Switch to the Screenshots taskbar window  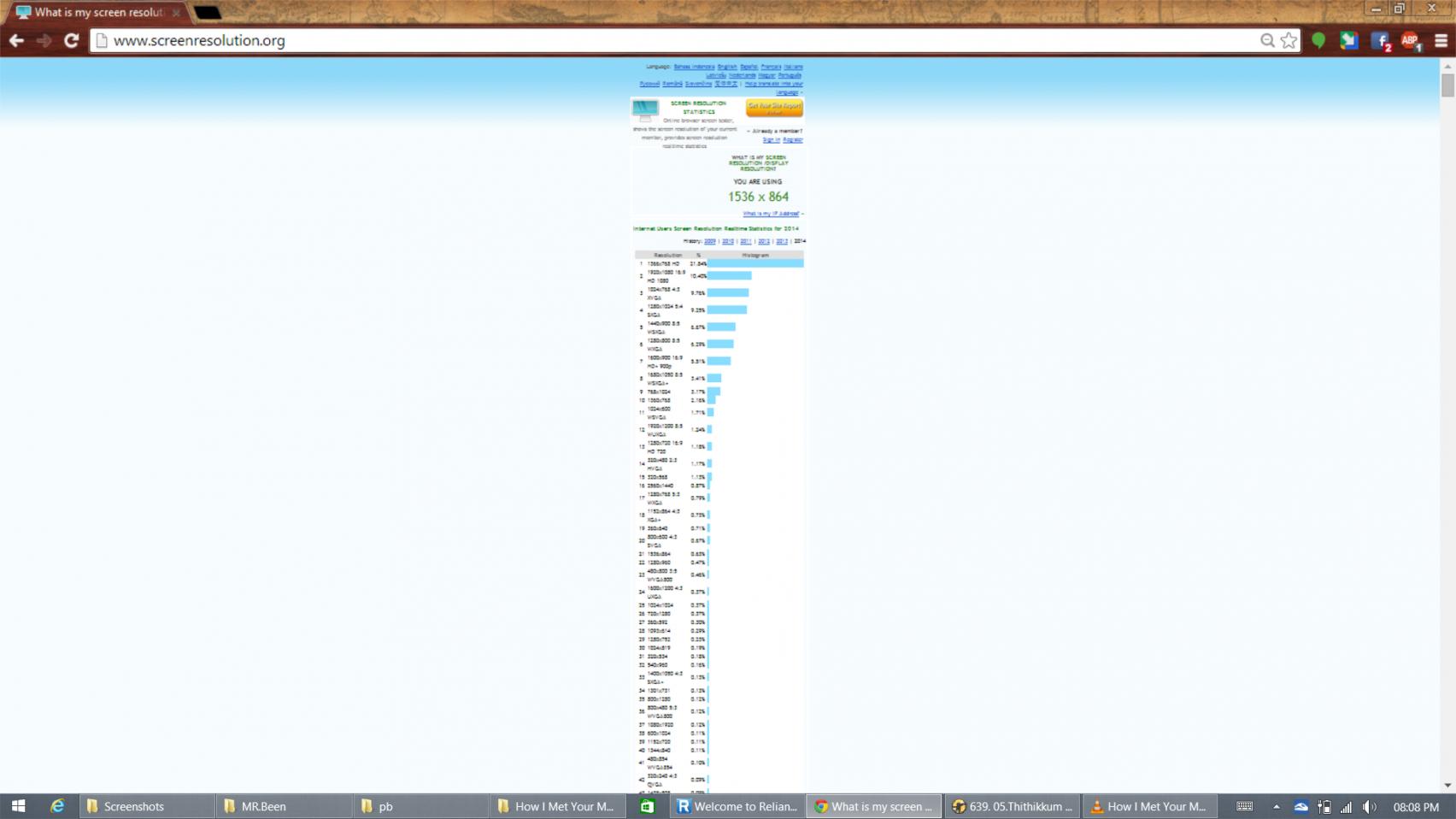(146, 806)
